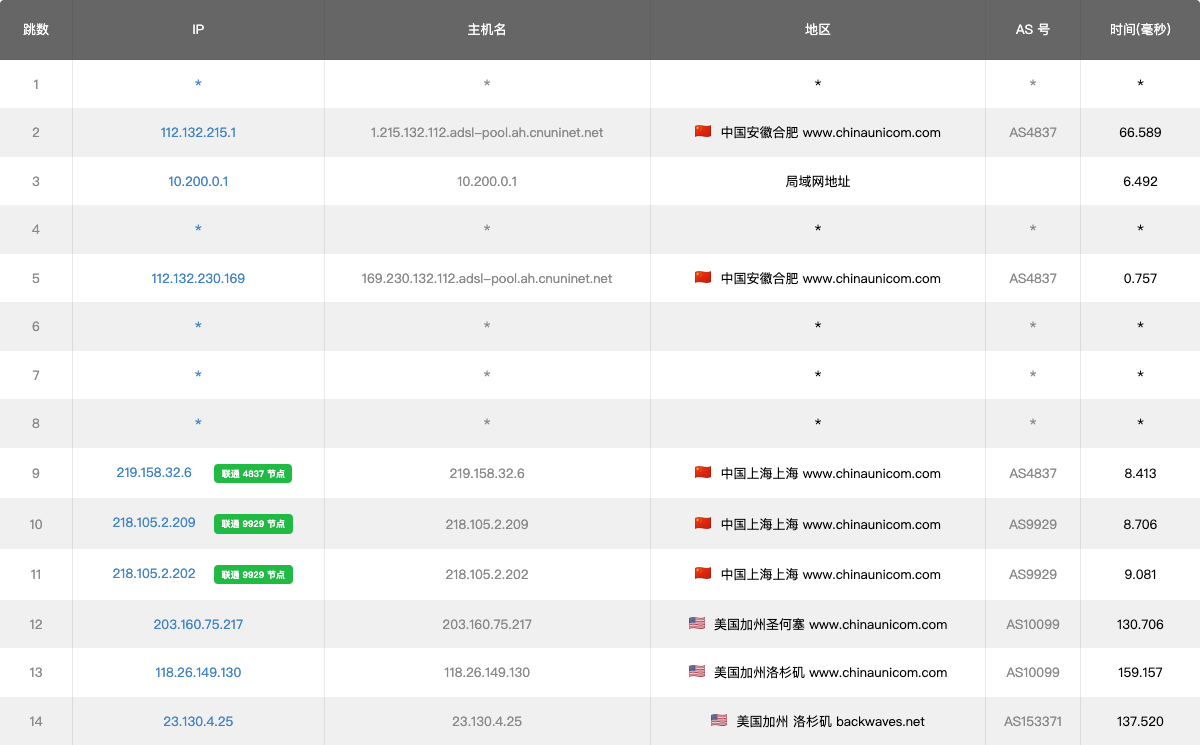Viewport: 1200px width, 745px height.
Task: Click region 美国加州 洛杉矶 backwaves.net
Action: [x=830, y=721]
